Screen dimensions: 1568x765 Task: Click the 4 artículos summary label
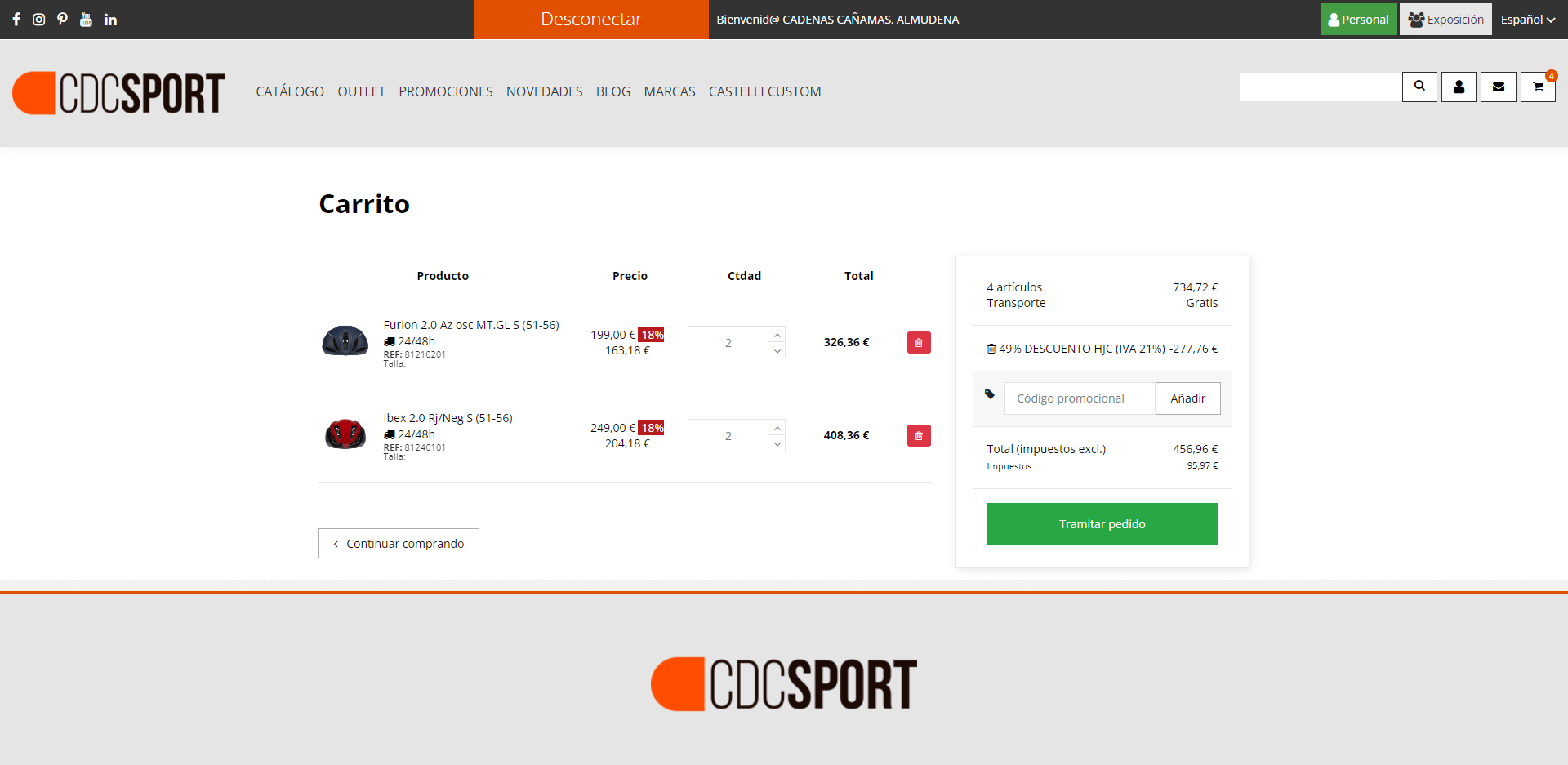coord(1014,287)
